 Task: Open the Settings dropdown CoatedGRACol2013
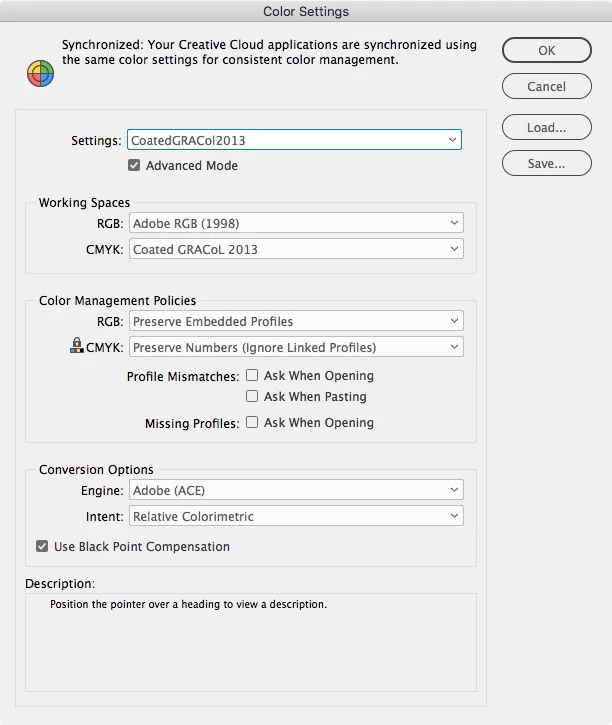coord(294,140)
